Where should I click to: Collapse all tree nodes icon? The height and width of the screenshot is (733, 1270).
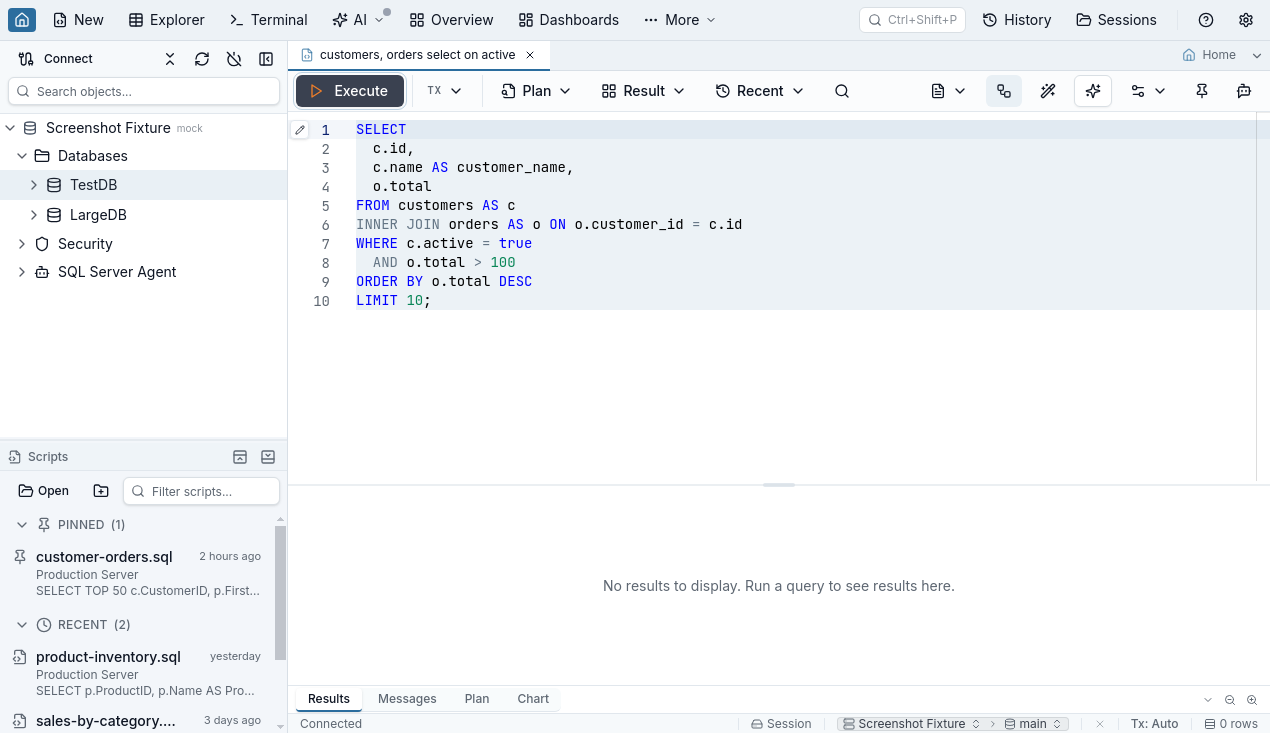pyautogui.click(x=170, y=59)
